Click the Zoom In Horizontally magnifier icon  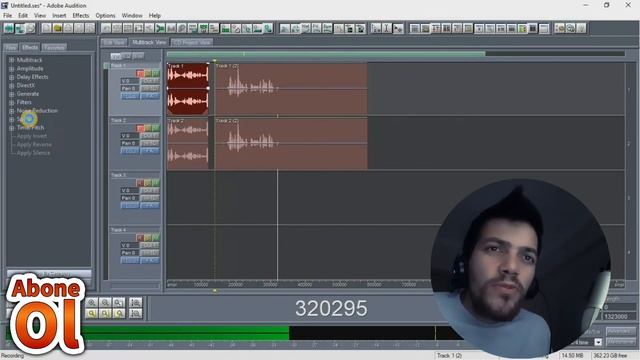tap(92, 302)
